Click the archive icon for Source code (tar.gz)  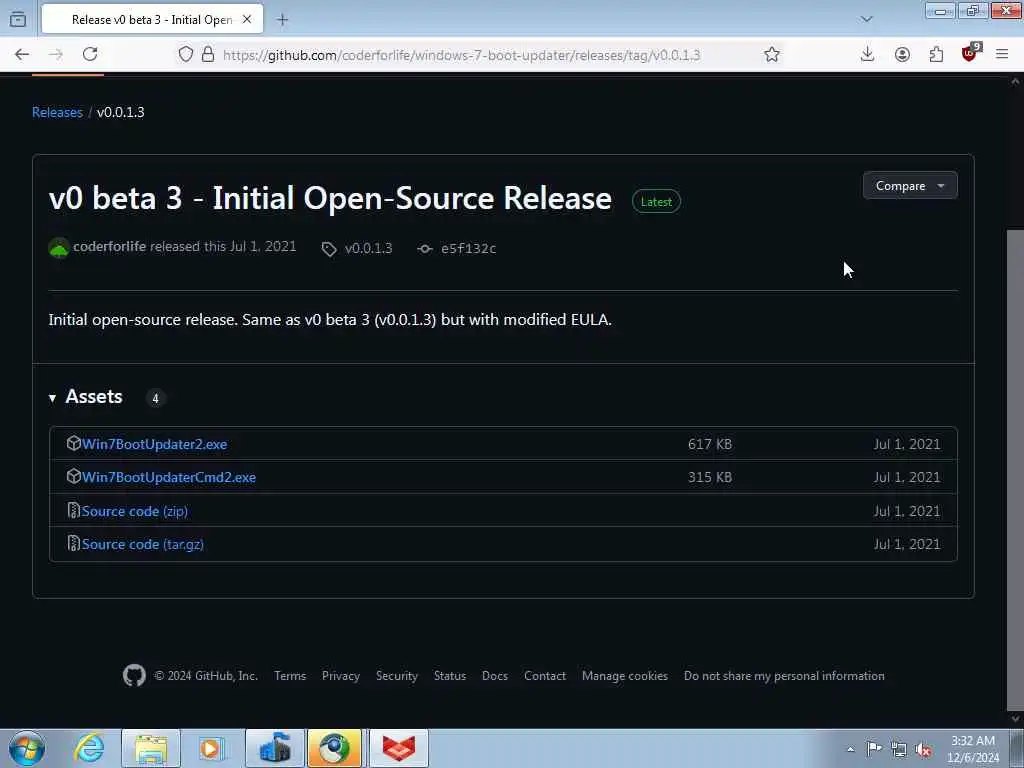(x=74, y=543)
